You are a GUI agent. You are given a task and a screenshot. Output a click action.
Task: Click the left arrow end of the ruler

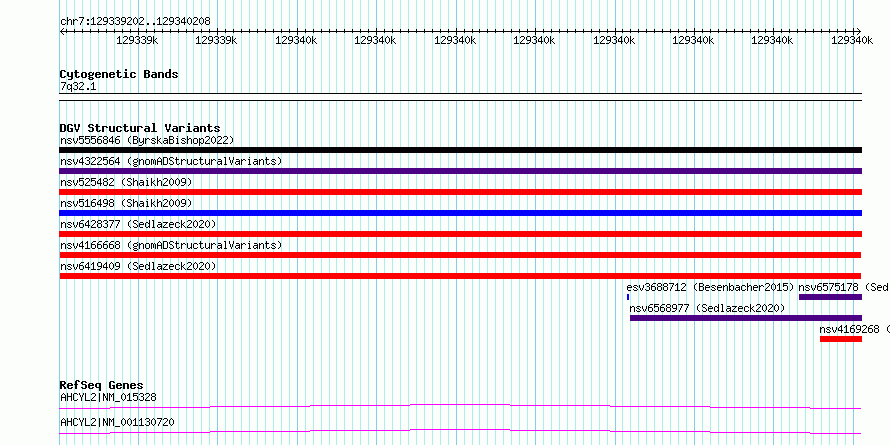(62, 32)
